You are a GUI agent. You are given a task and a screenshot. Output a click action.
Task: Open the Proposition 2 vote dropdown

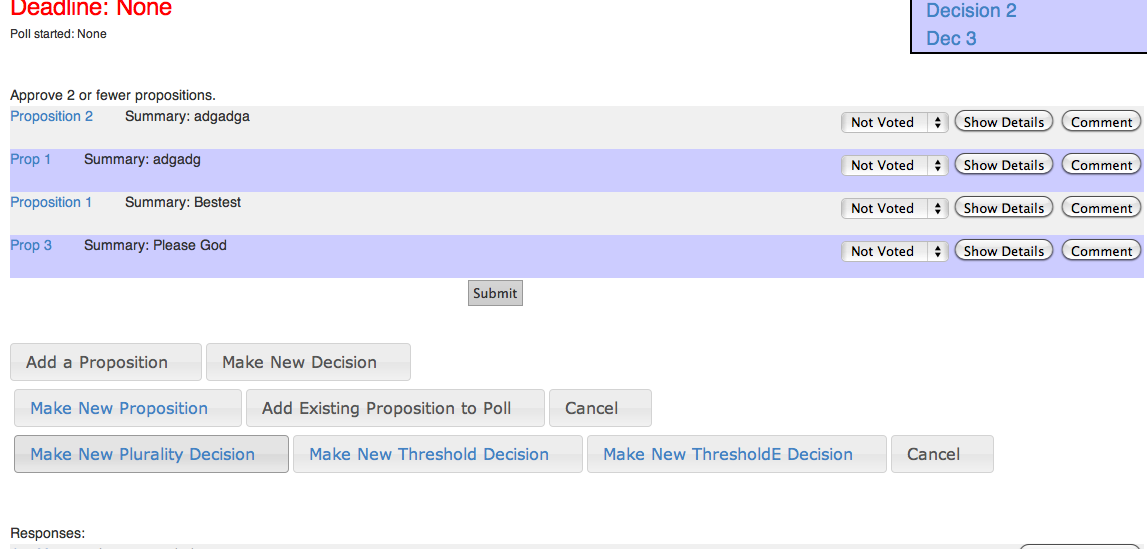[x=894, y=122]
